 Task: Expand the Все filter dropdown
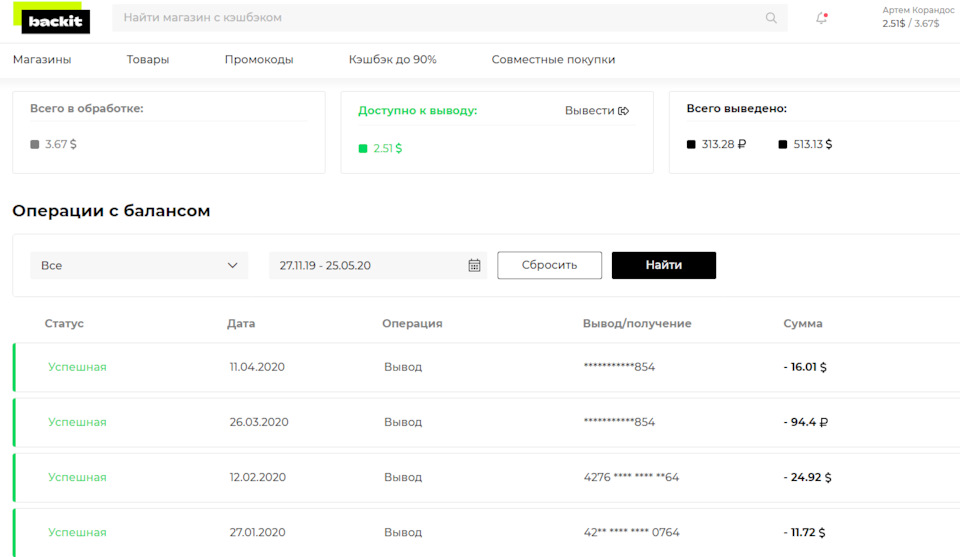point(139,265)
